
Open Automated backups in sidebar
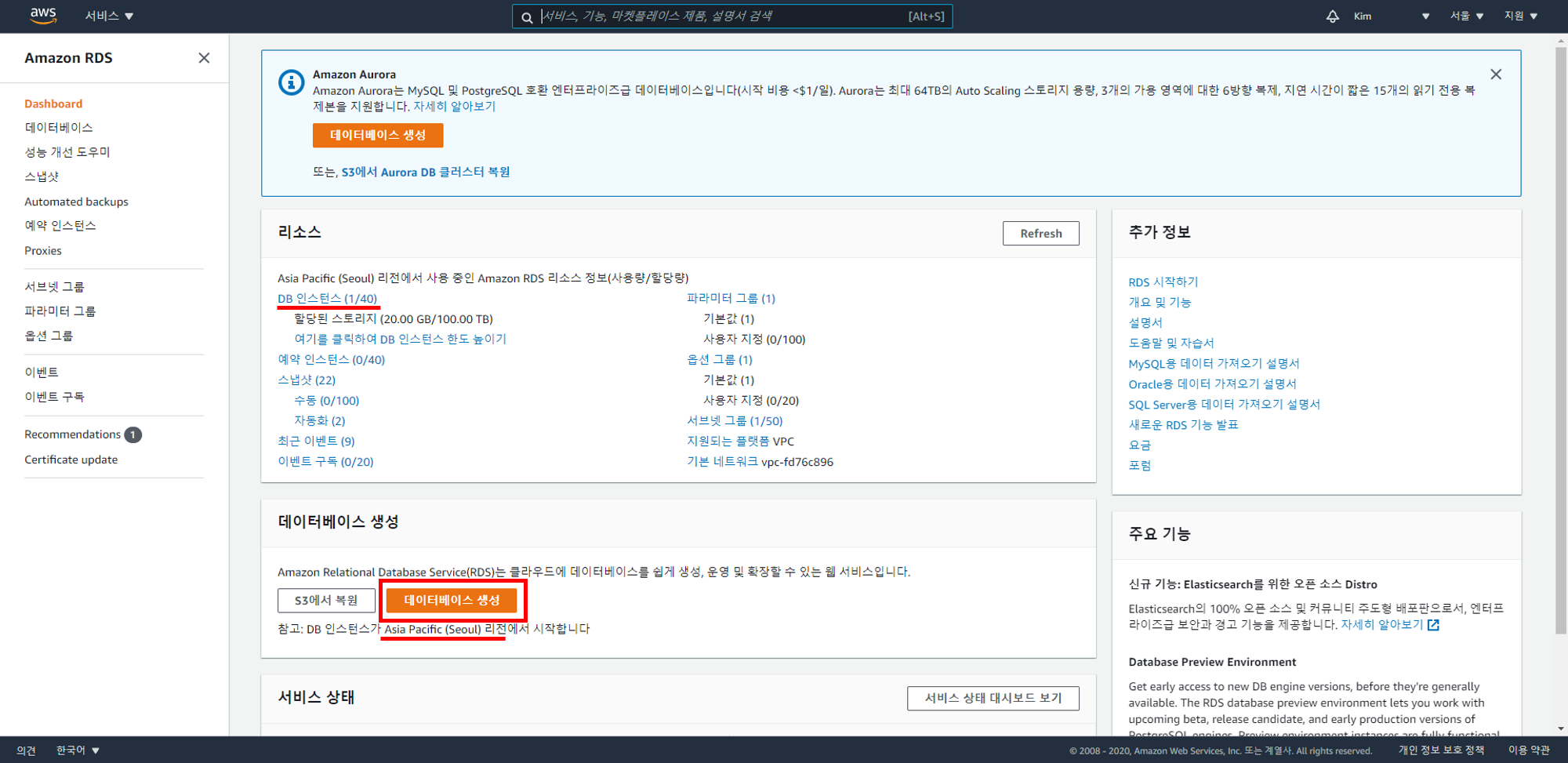coord(76,202)
